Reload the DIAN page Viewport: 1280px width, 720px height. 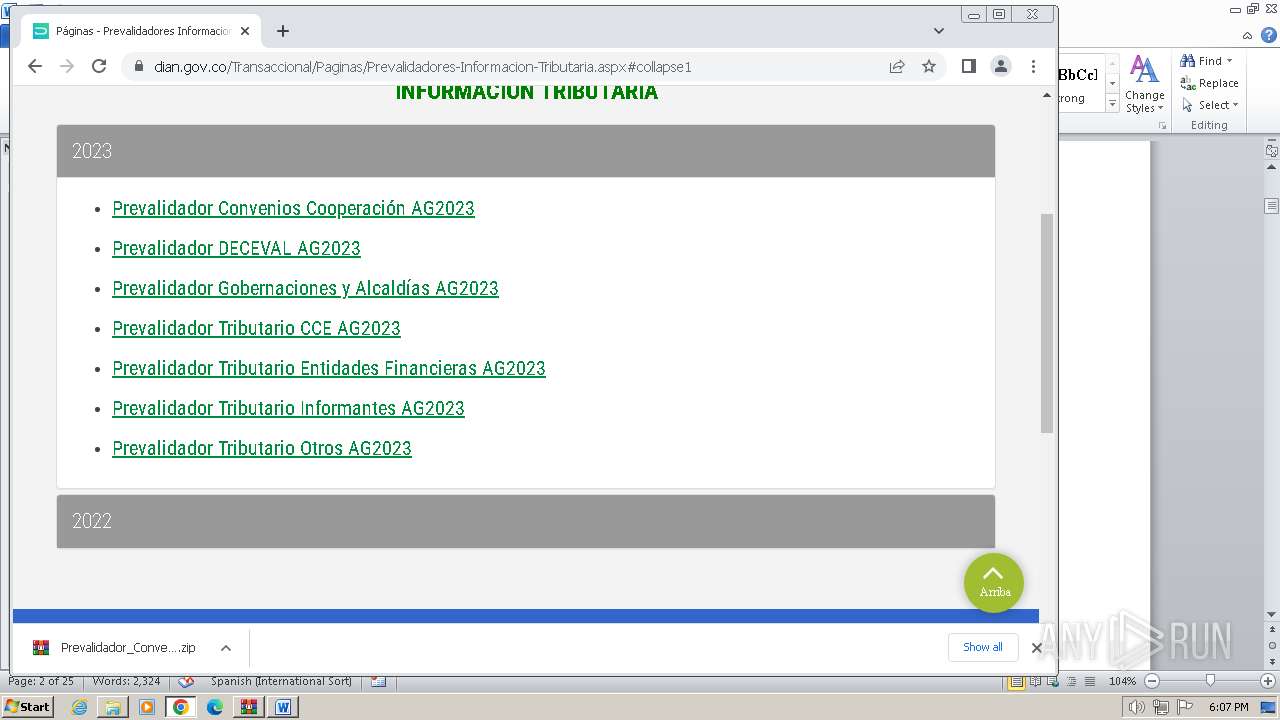coord(99,66)
